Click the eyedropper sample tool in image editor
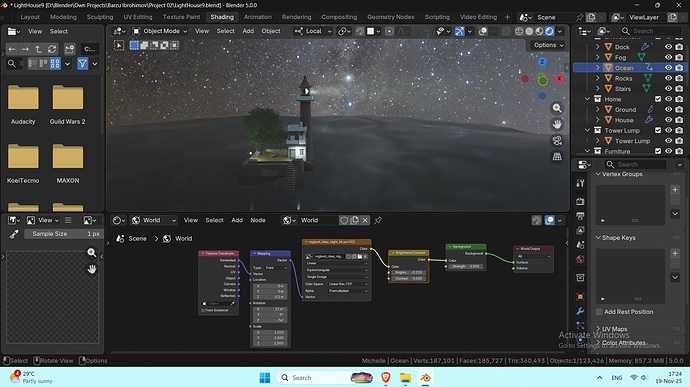 tap(14, 234)
